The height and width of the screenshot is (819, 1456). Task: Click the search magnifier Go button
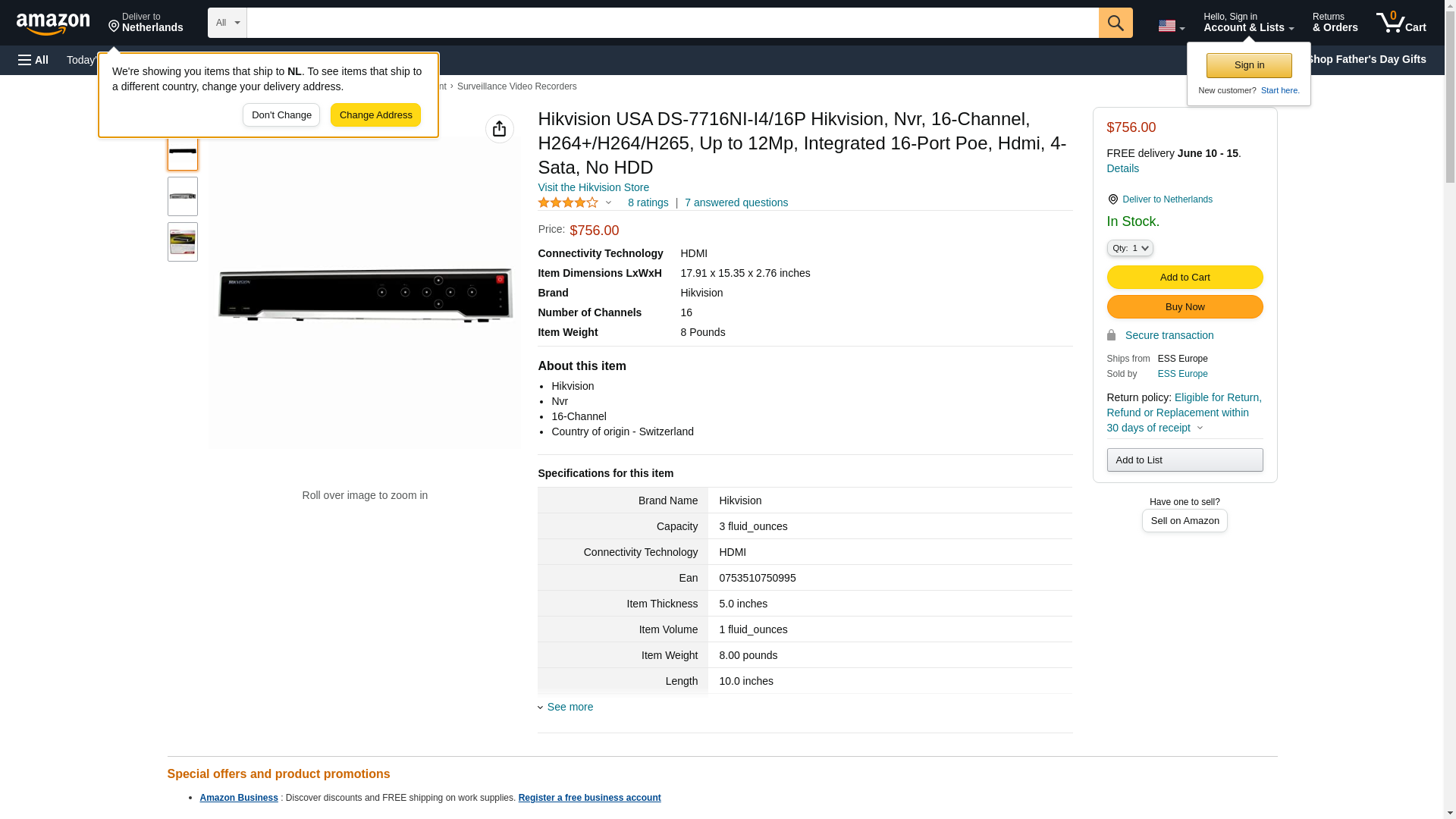(x=1115, y=23)
